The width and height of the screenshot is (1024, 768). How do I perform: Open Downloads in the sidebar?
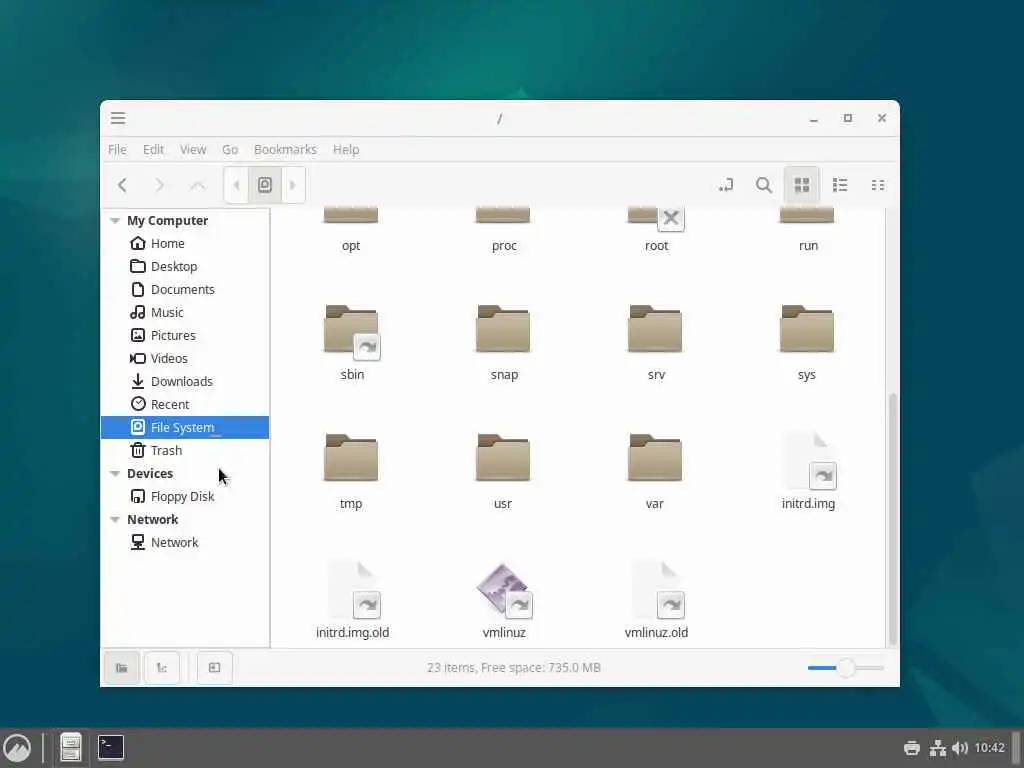coord(185,381)
